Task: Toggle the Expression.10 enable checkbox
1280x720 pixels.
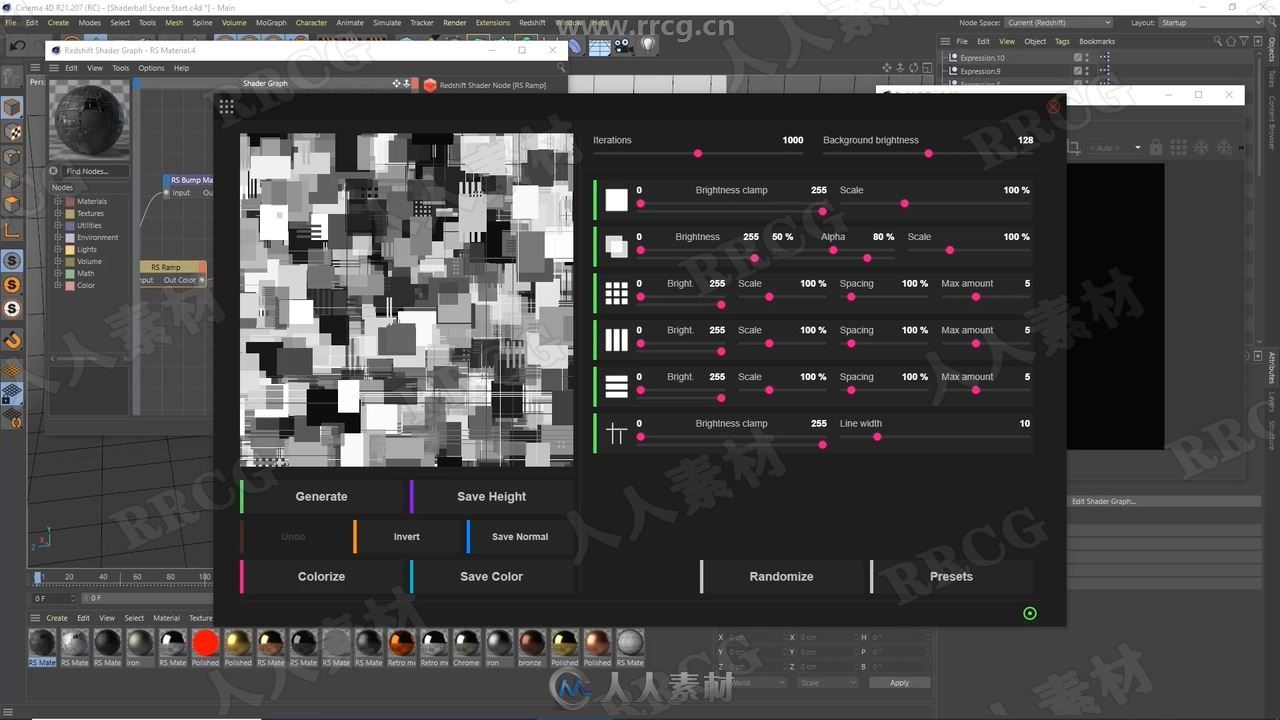Action: click(x=1078, y=58)
